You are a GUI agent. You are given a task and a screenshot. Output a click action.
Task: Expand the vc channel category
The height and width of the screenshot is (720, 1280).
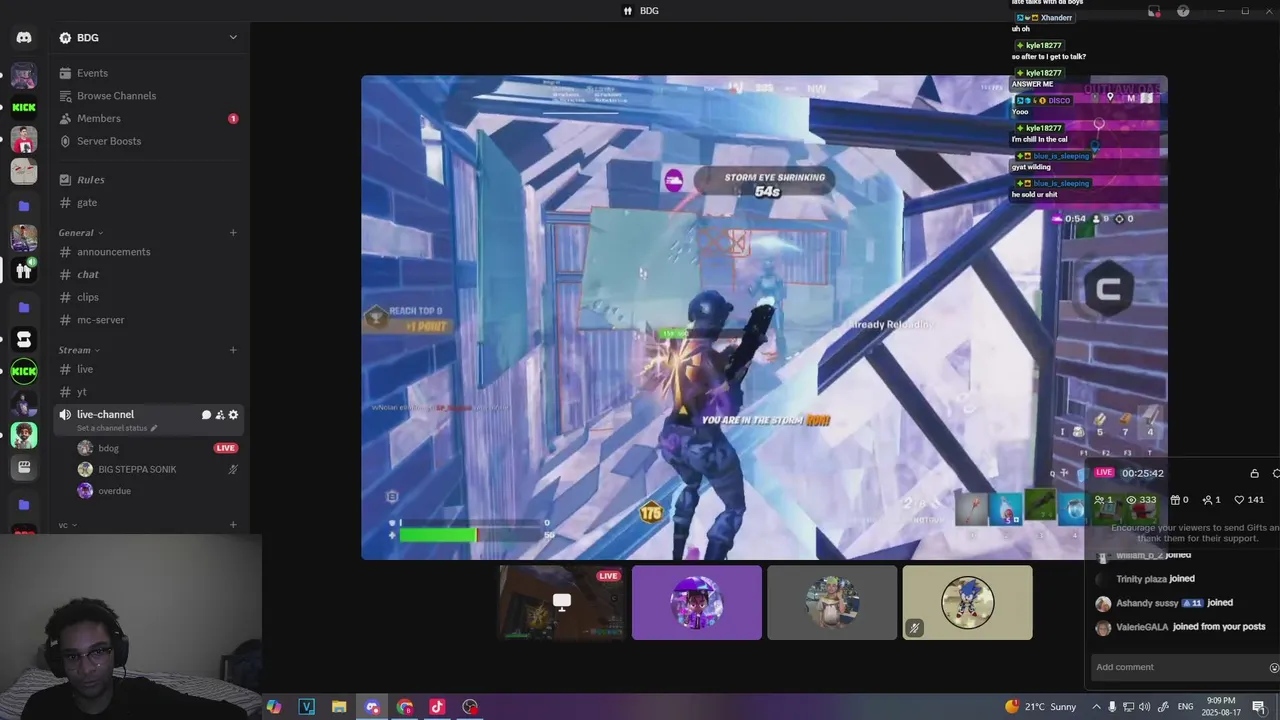pos(68,525)
